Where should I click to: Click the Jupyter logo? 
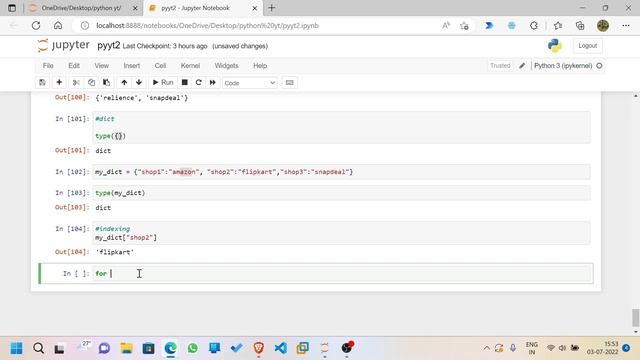[x=63, y=45]
